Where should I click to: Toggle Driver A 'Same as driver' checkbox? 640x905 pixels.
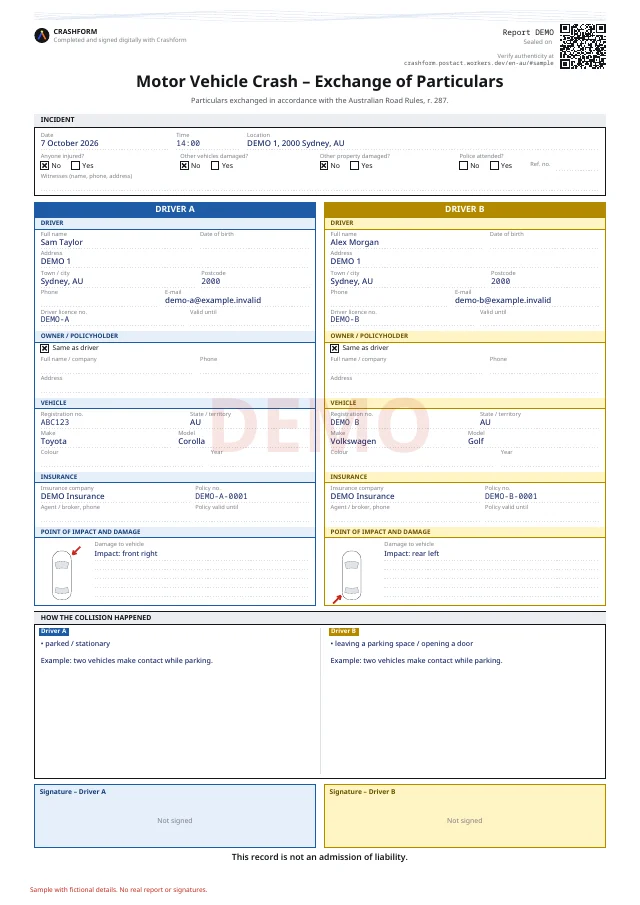44,349
